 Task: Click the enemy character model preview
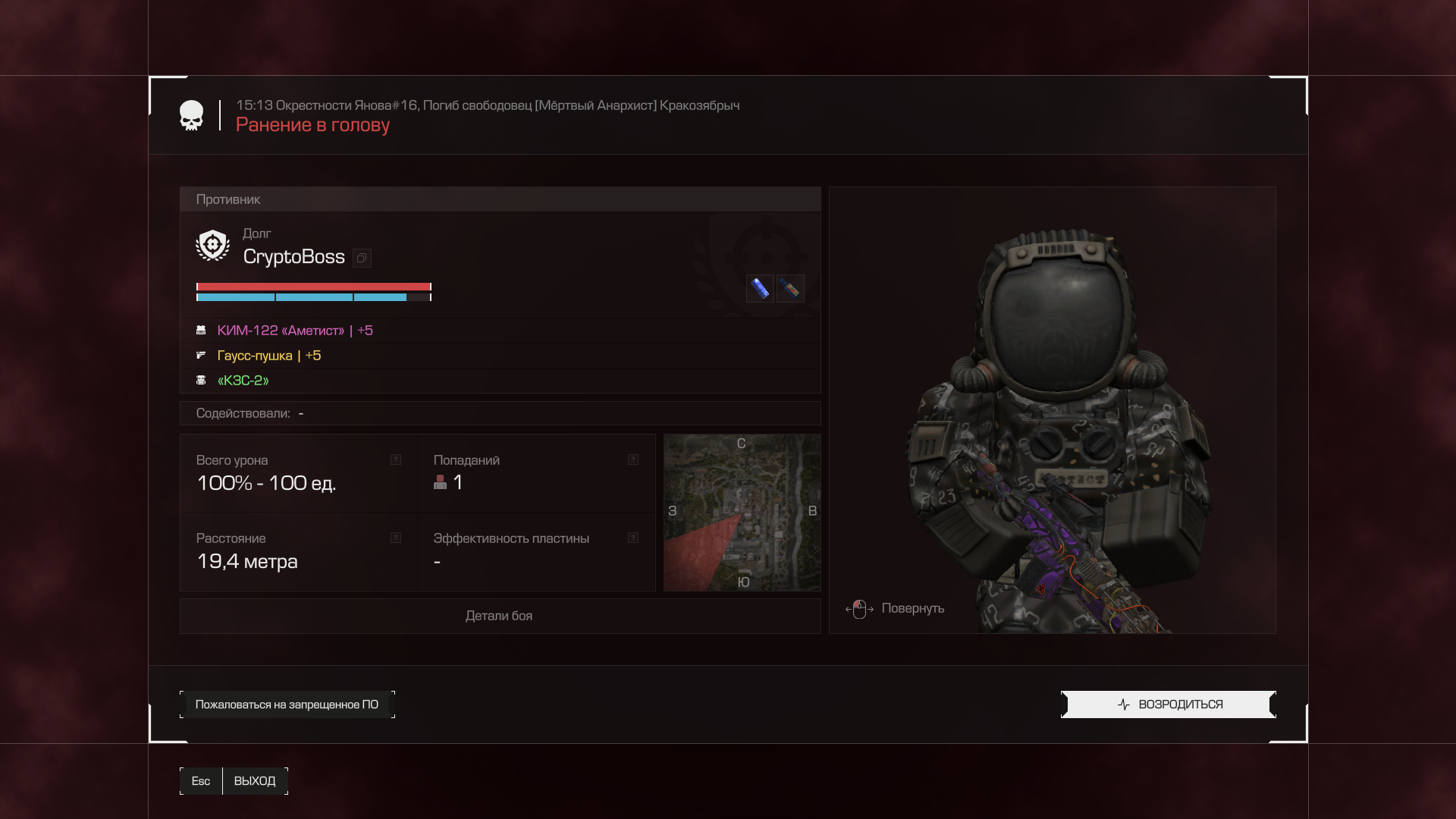click(x=1053, y=410)
